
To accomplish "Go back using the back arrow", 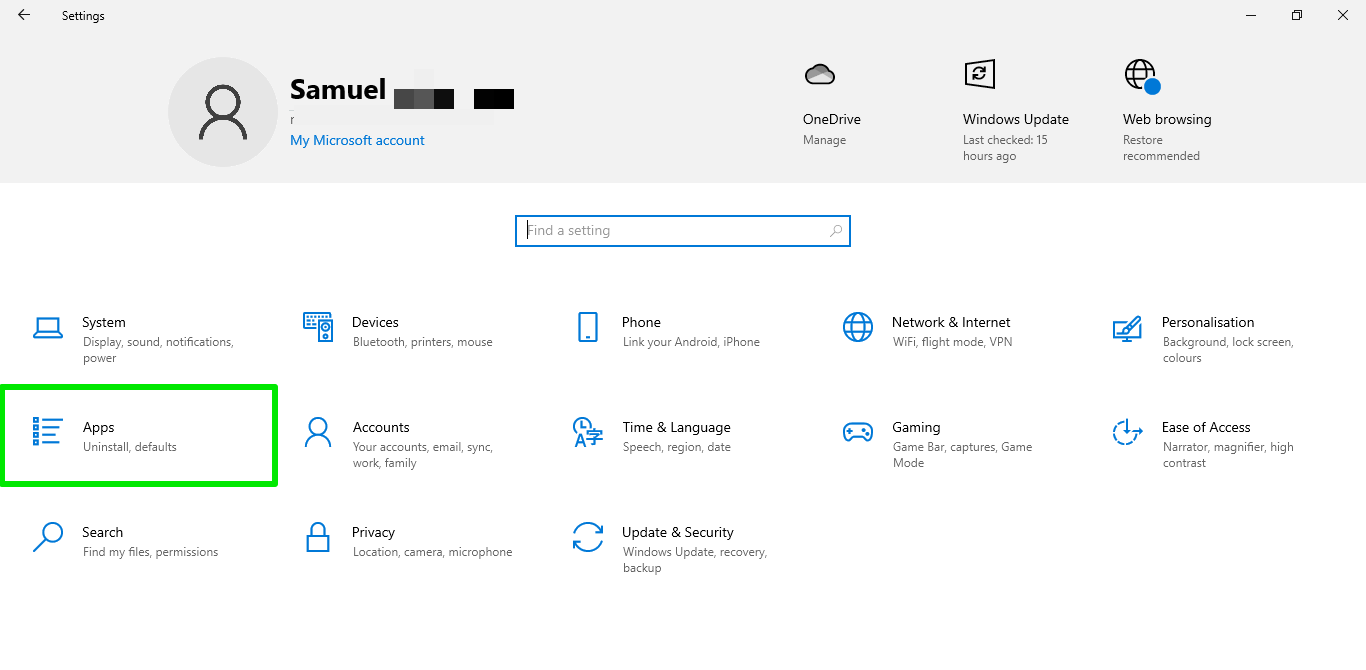I will [x=24, y=15].
